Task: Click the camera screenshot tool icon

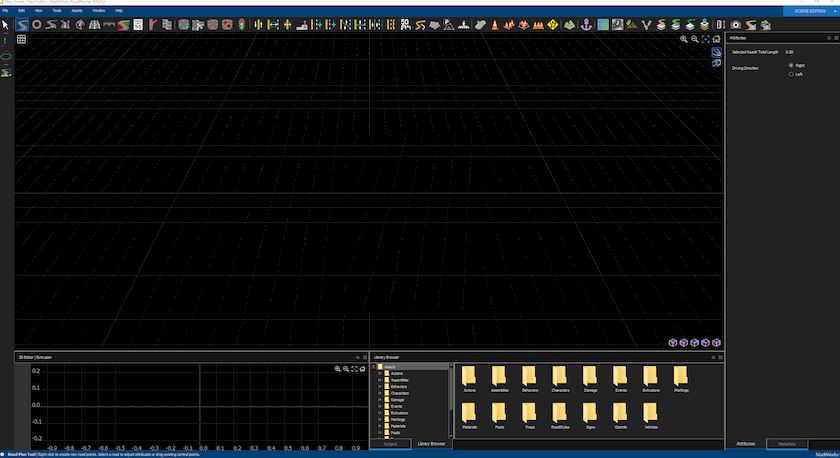Action: pos(736,24)
